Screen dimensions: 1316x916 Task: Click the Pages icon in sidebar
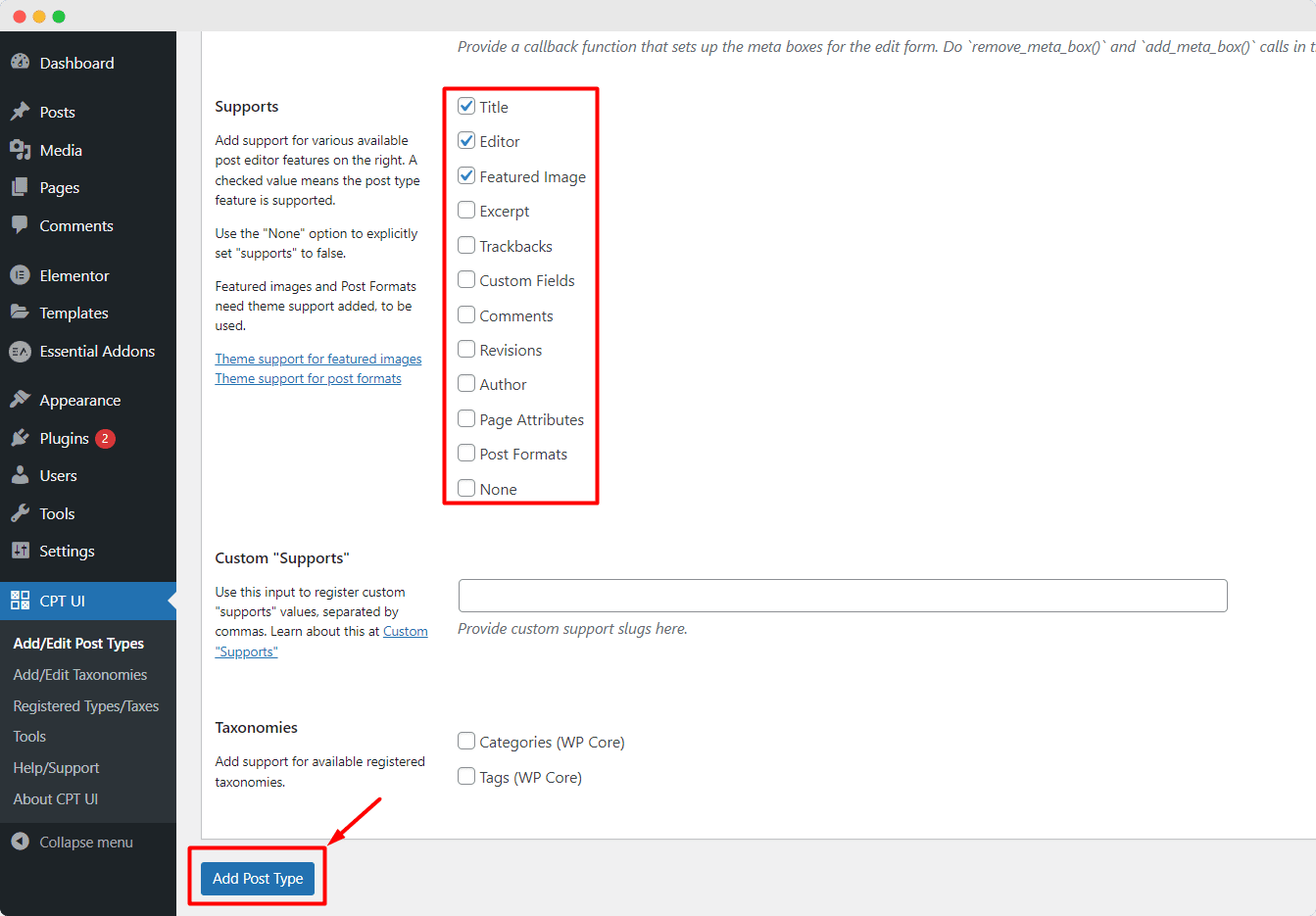coord(22,187)
